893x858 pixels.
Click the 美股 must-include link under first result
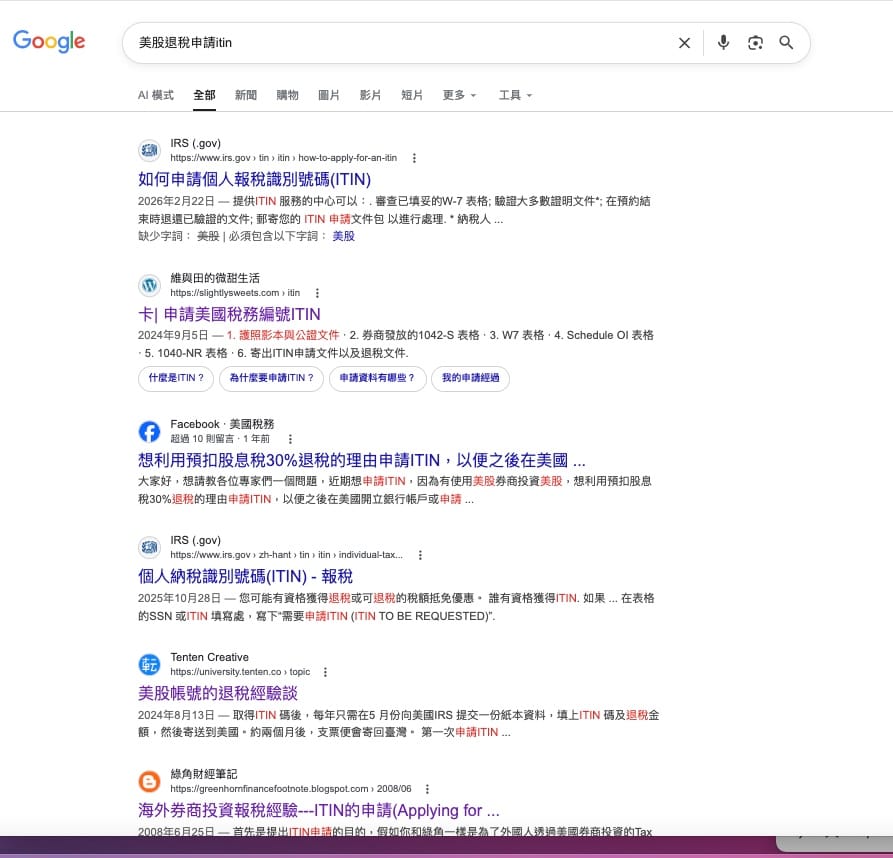tap(343, 236)
